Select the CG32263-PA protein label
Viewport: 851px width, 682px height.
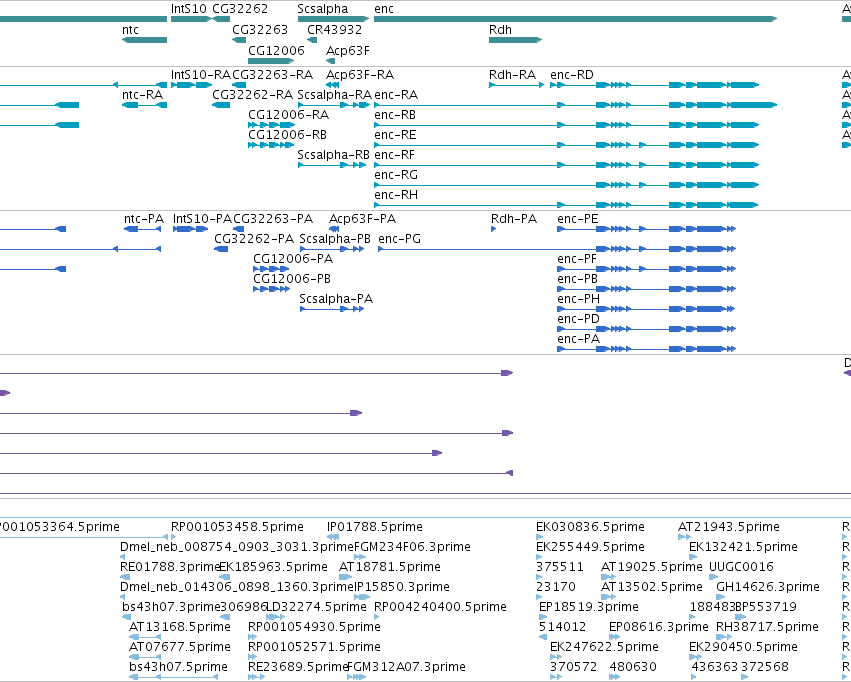[x=273, y=219]
